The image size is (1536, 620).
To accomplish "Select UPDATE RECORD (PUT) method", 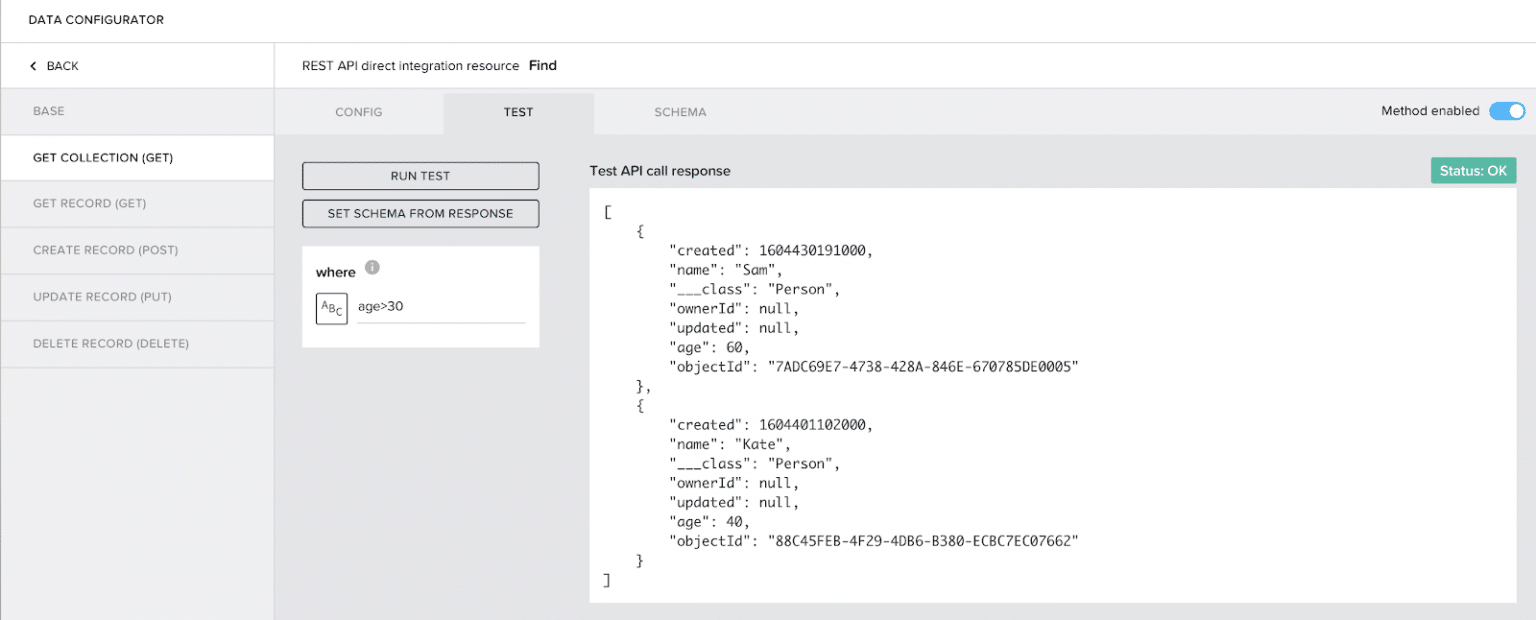I will (102, 297).
